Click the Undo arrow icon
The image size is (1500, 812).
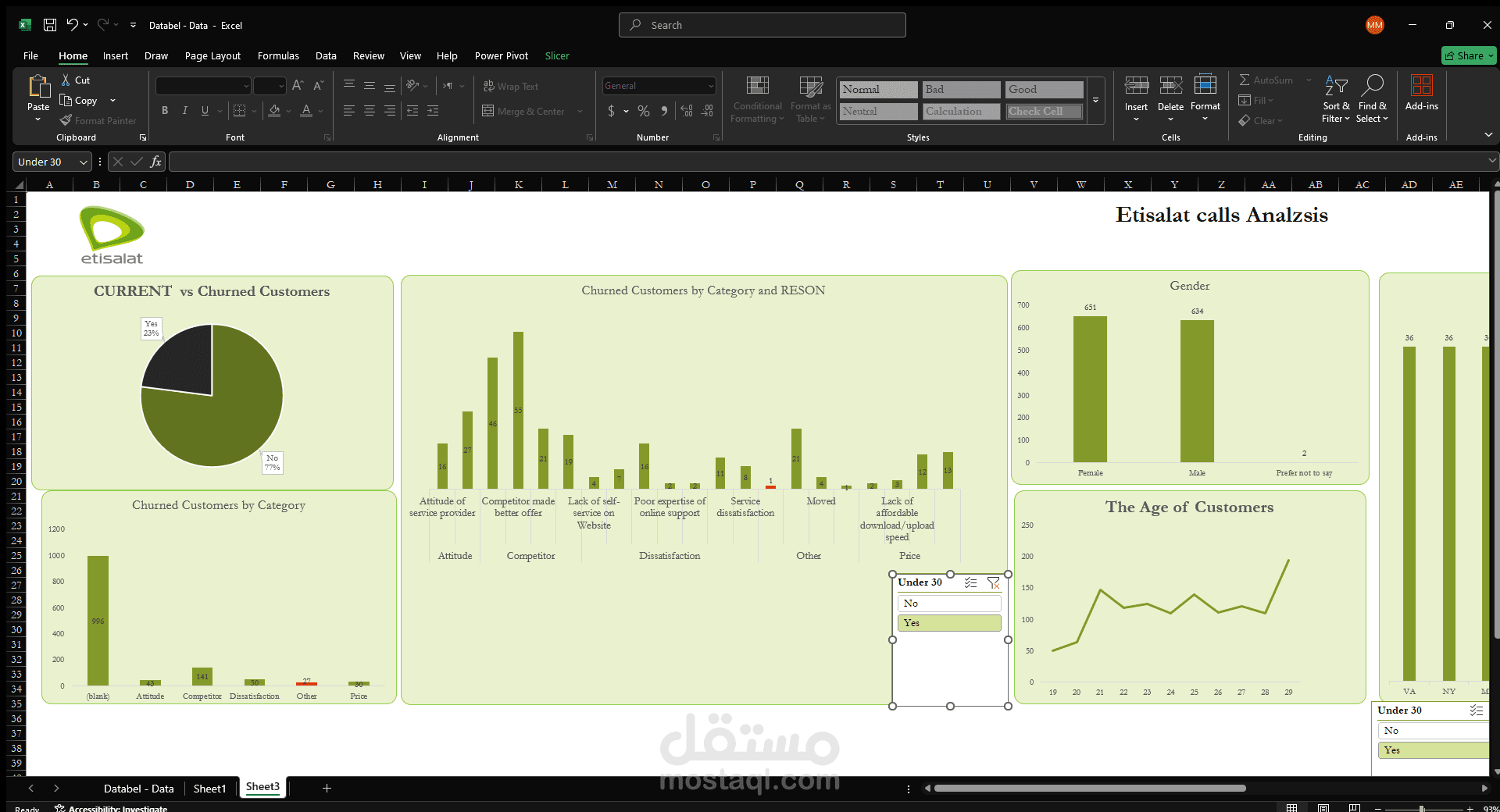click(x=72, y=25)
